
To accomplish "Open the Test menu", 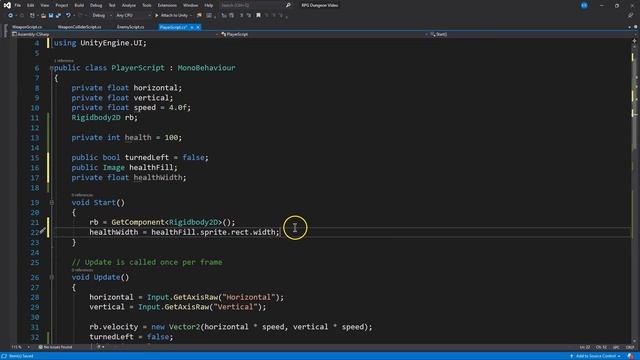I will click(112, 5).
